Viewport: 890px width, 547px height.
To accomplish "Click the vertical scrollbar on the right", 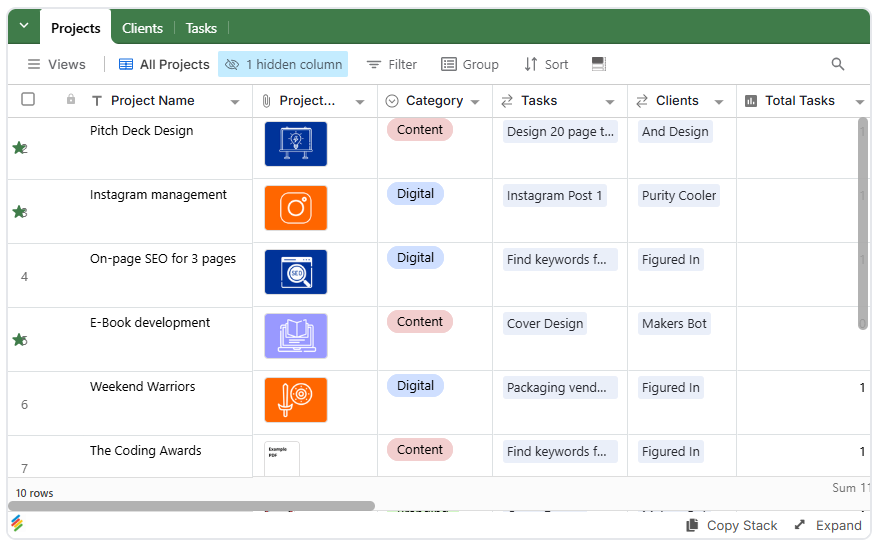I will (863, 224).
